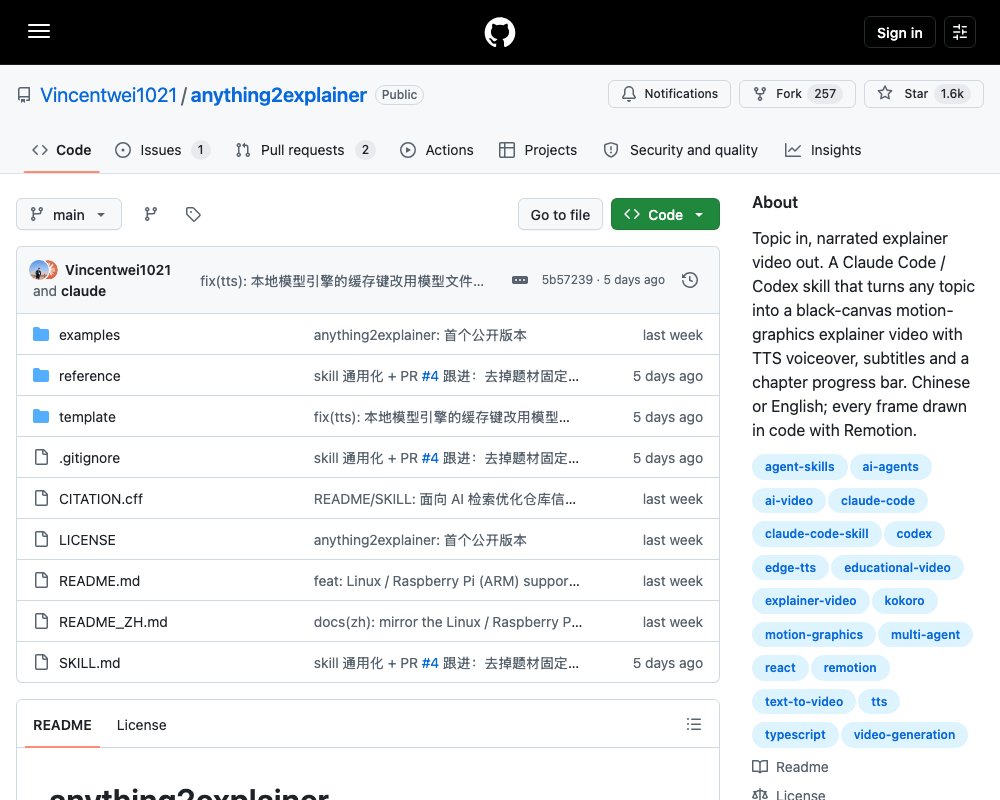
Task: Click the Sign in button
Action: pos(899,33)
